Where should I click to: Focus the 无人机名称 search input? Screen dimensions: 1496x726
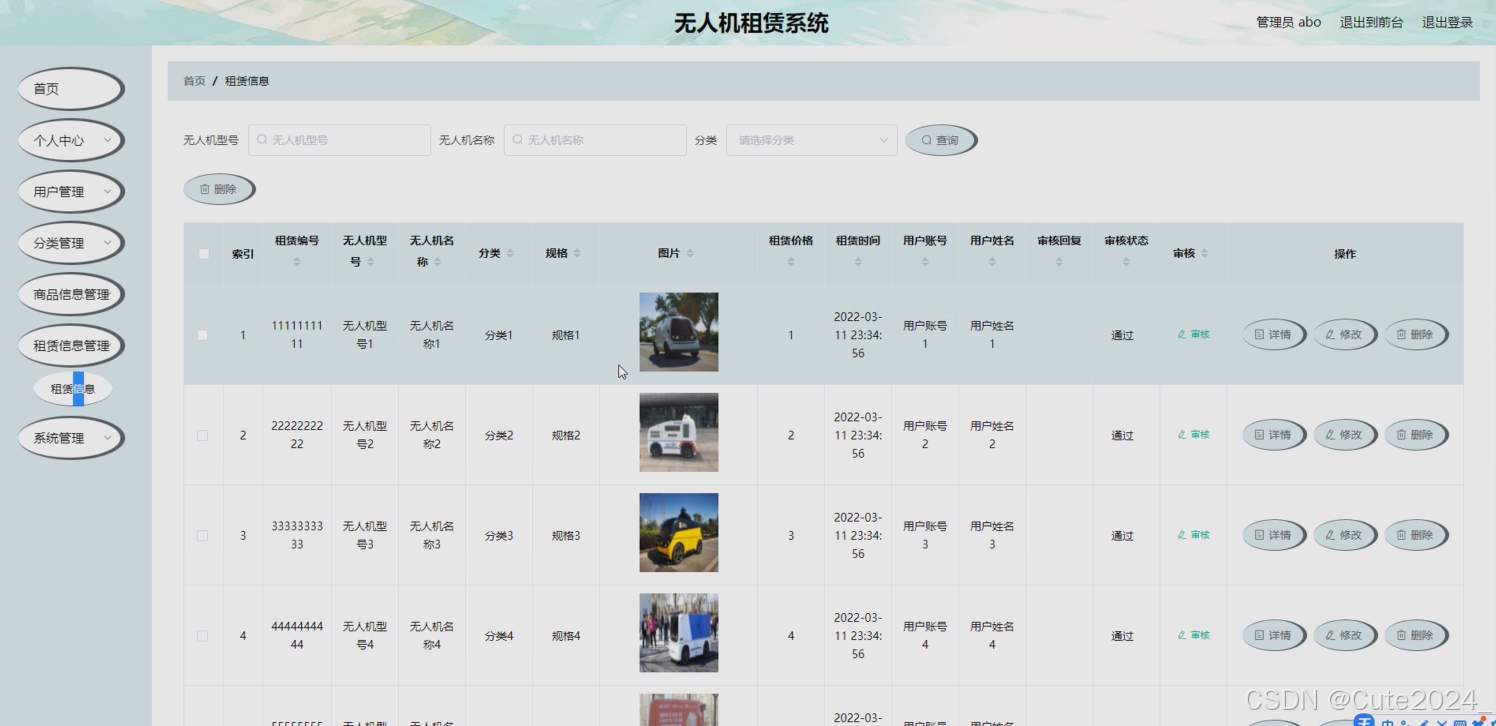595,140
